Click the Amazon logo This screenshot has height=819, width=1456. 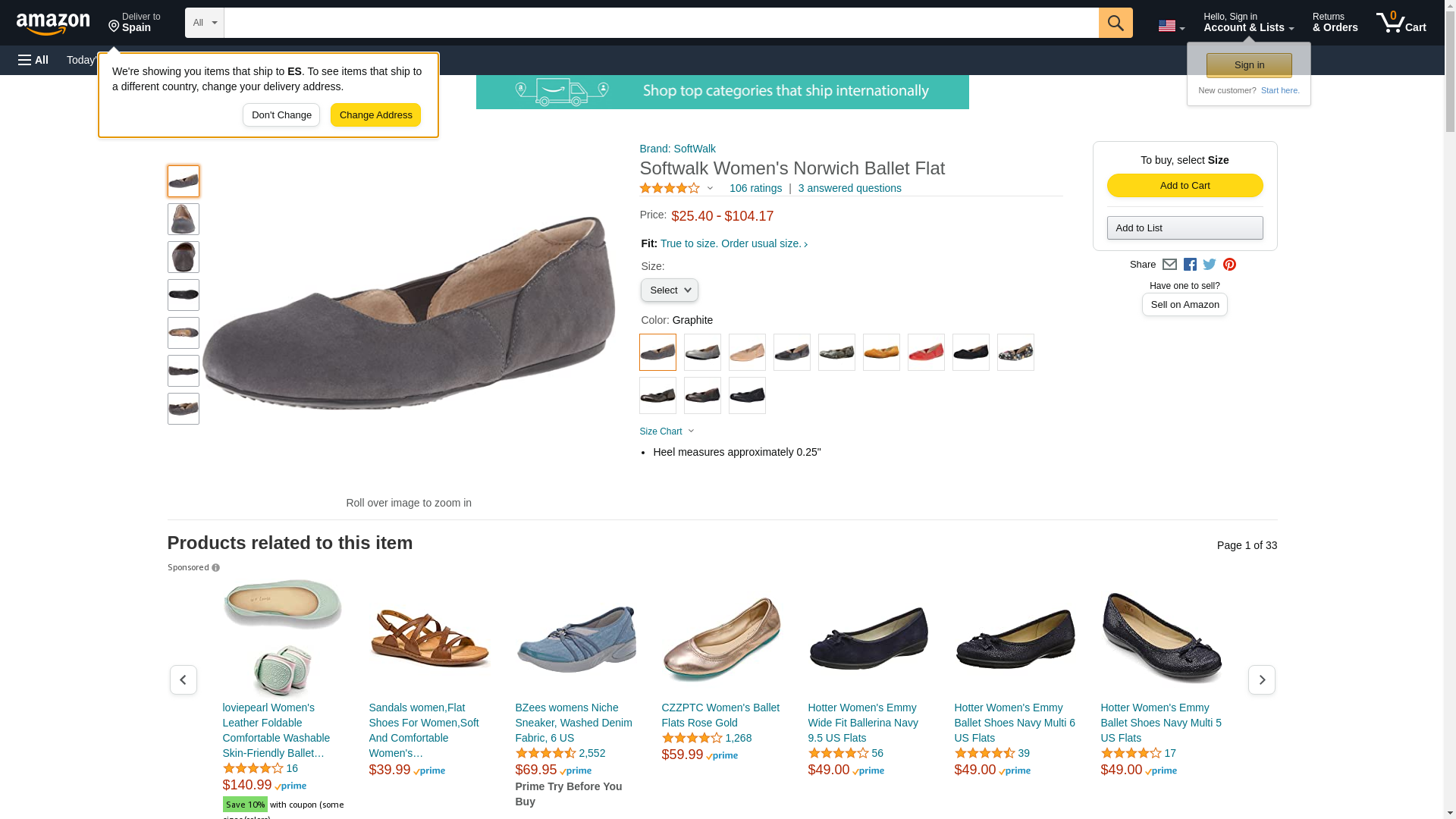(53, 24)
